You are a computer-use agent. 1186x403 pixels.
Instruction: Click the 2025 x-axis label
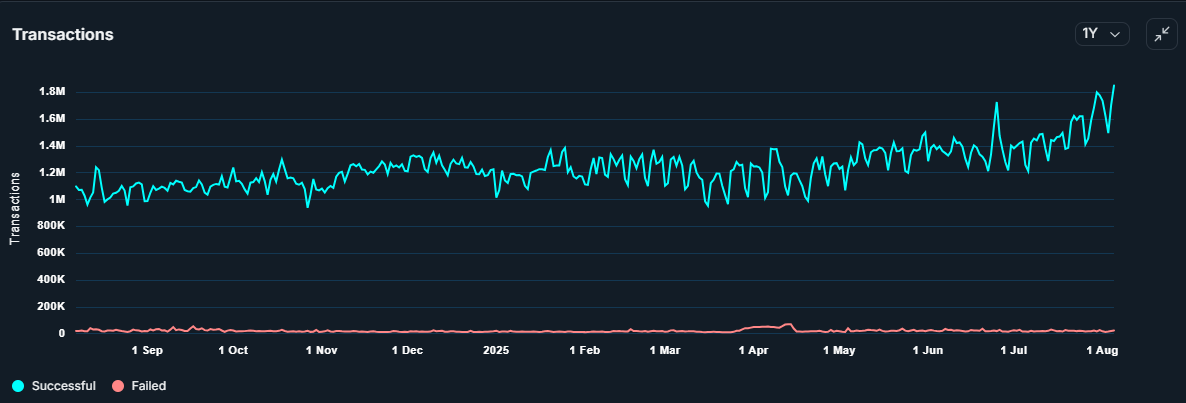[496, 351]
